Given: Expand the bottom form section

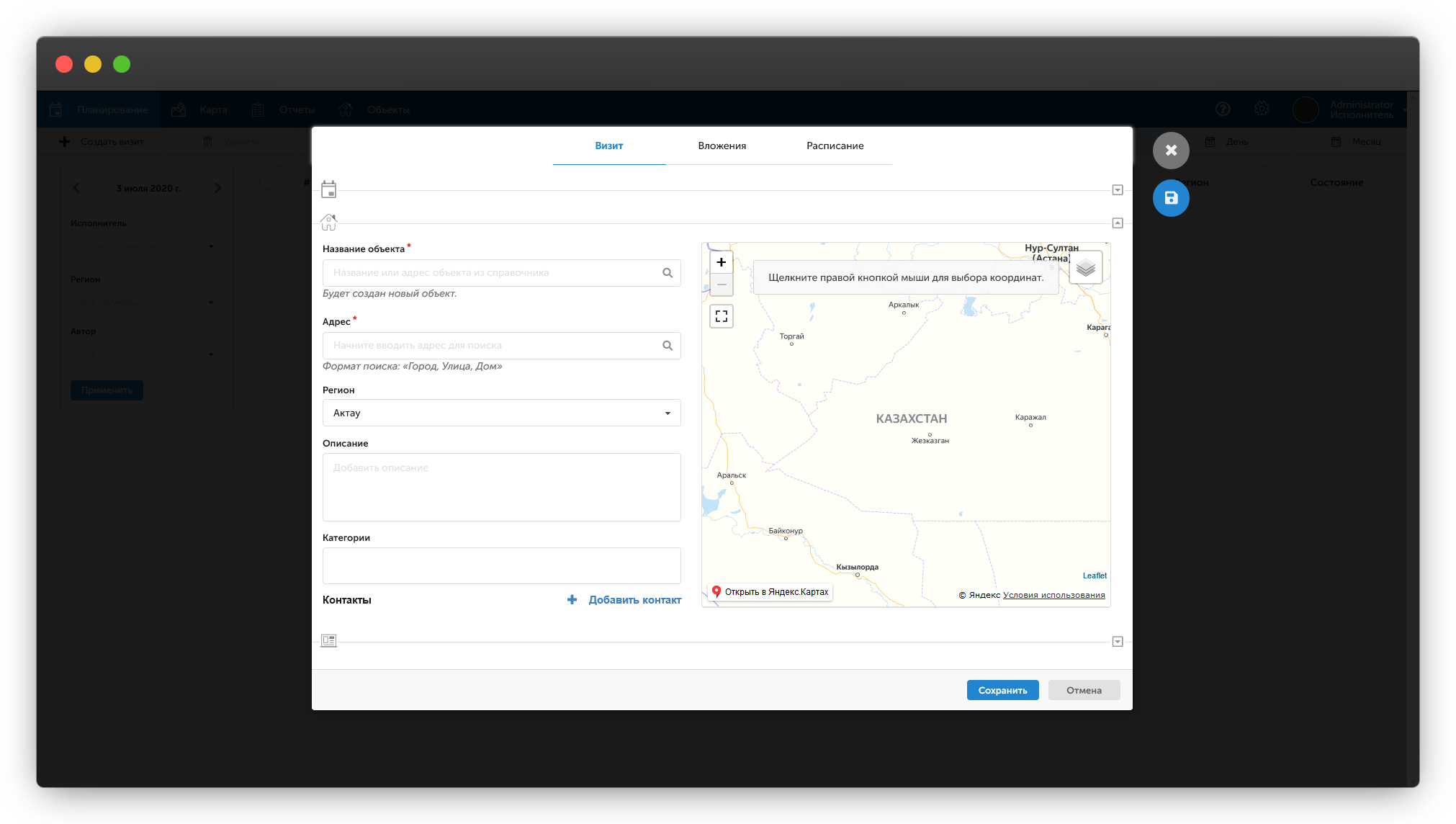Looking at the screenshot, I should tap(1118, 642).
